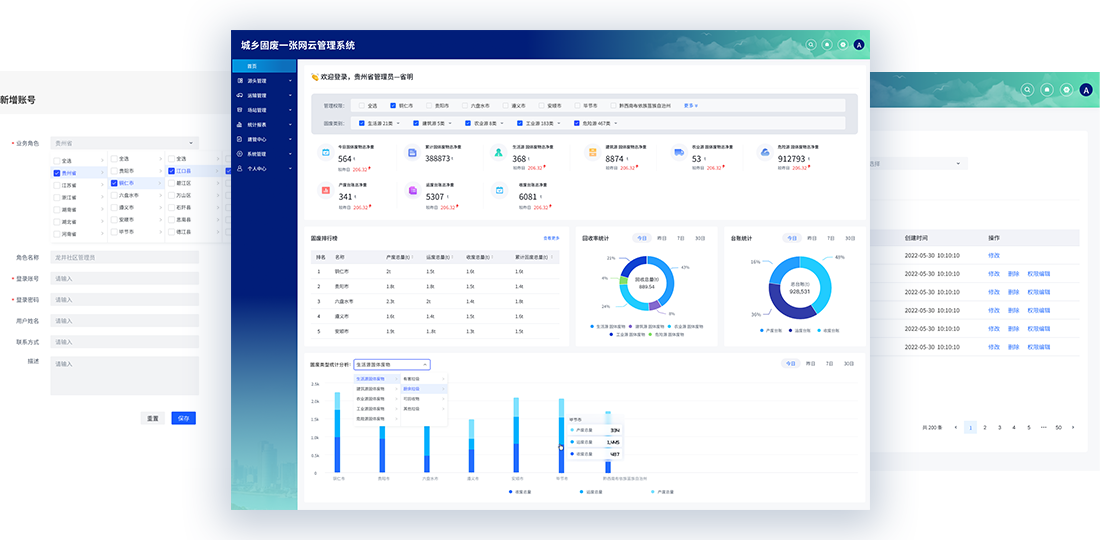Uncheck the 铜仁市 checkbox in 管理权限 filter
This screenshot has width=1100, height=540.
click(x=393, y=105)
